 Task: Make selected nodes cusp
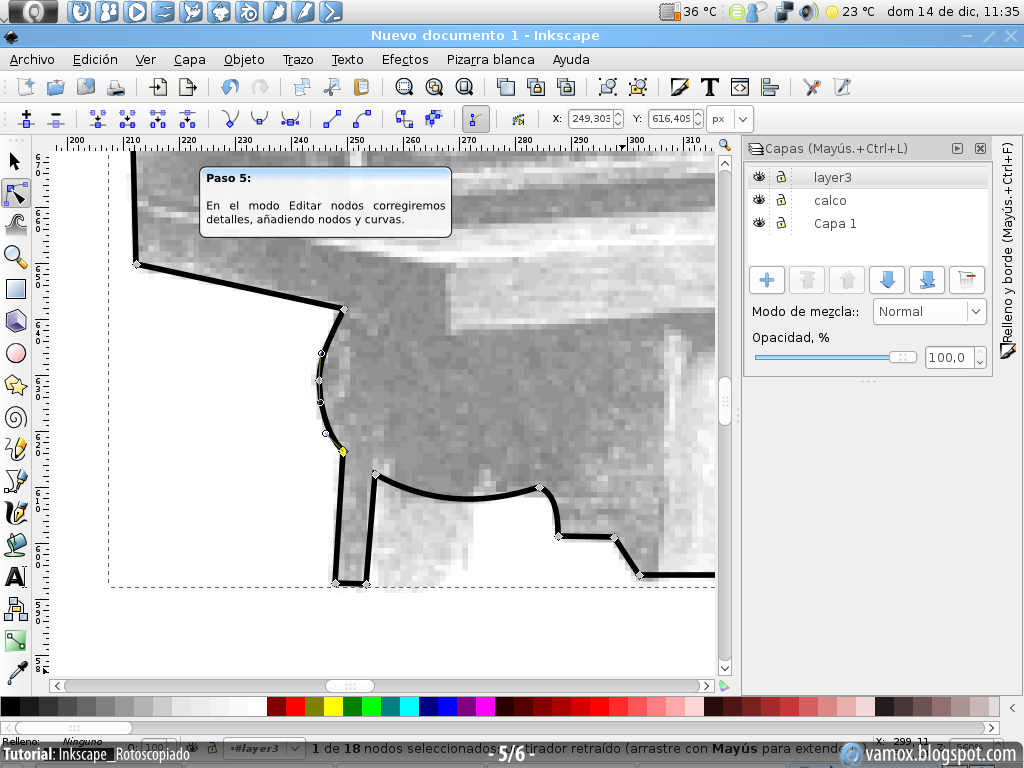tap(230, 119)
